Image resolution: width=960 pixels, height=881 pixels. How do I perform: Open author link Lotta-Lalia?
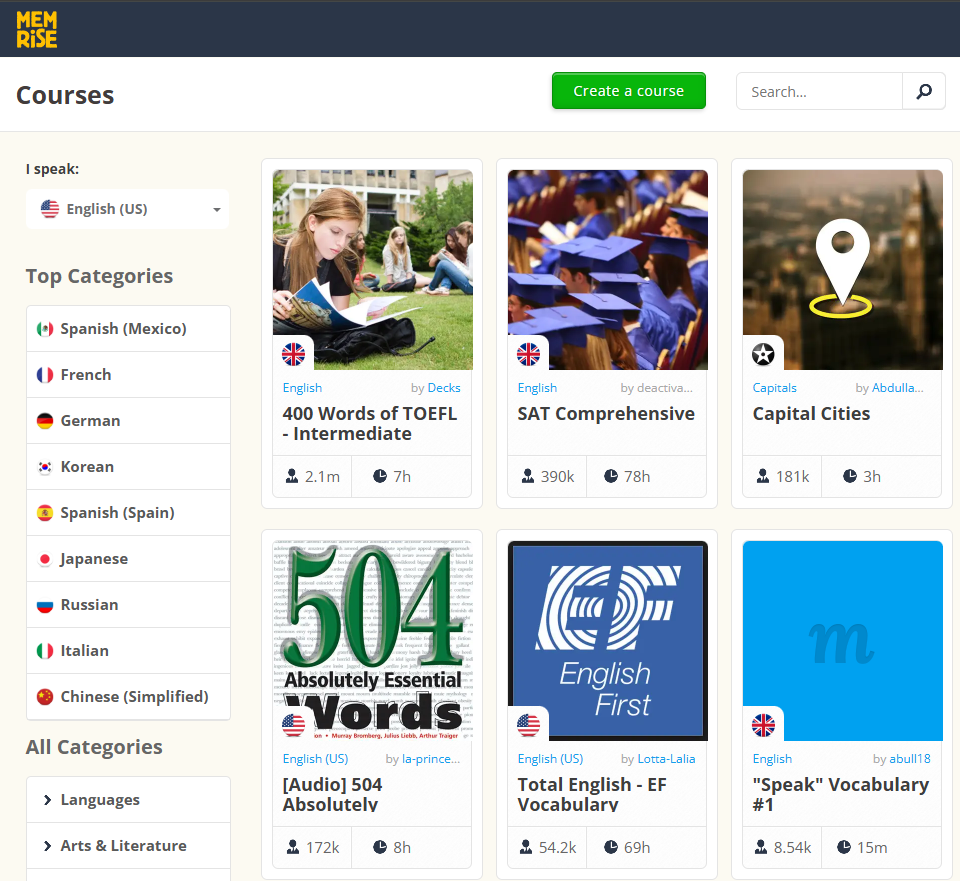coord(666,759)
